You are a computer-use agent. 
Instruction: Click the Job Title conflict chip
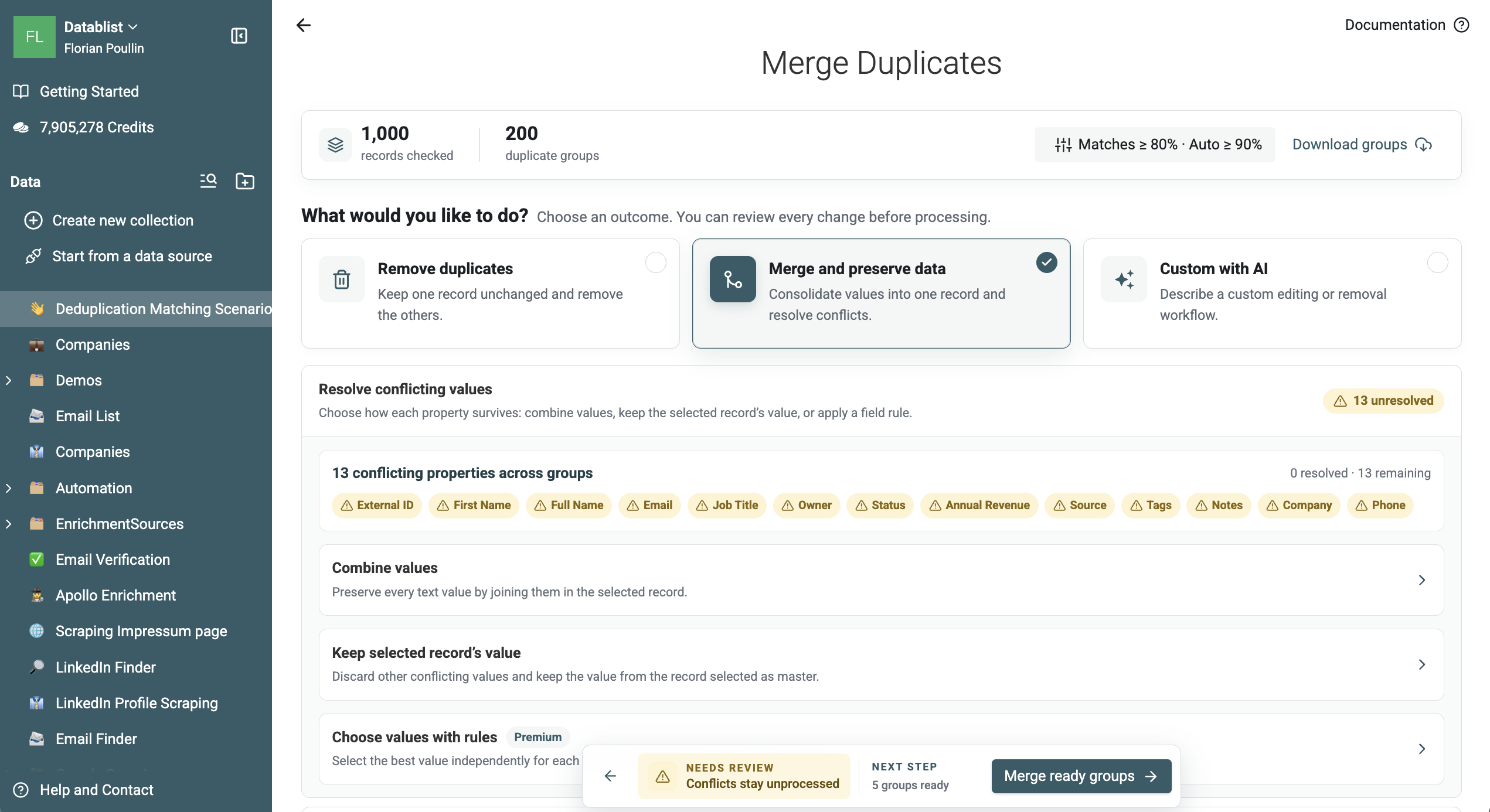(727, 506)
